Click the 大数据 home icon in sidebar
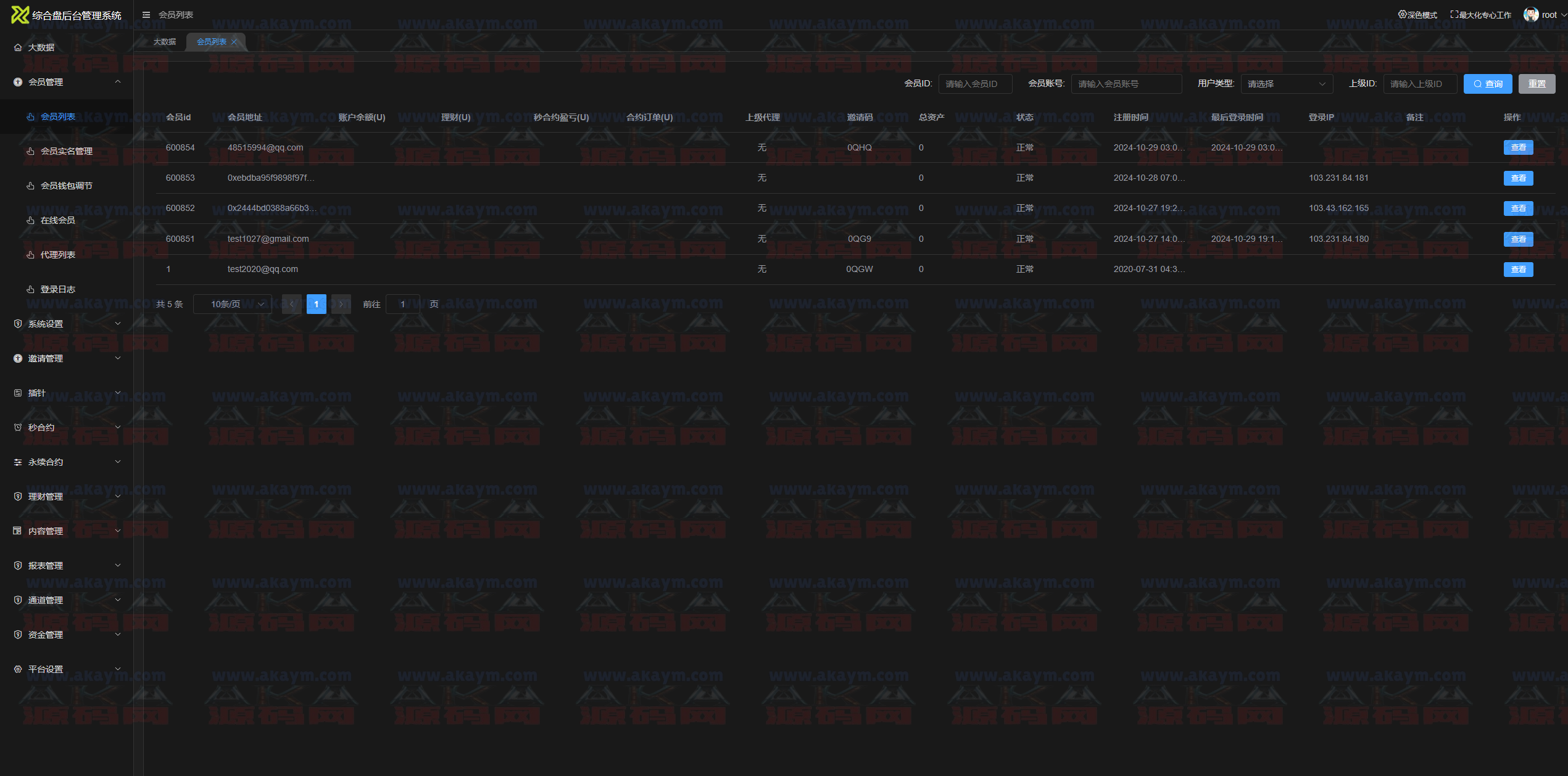 coord(18,47)
